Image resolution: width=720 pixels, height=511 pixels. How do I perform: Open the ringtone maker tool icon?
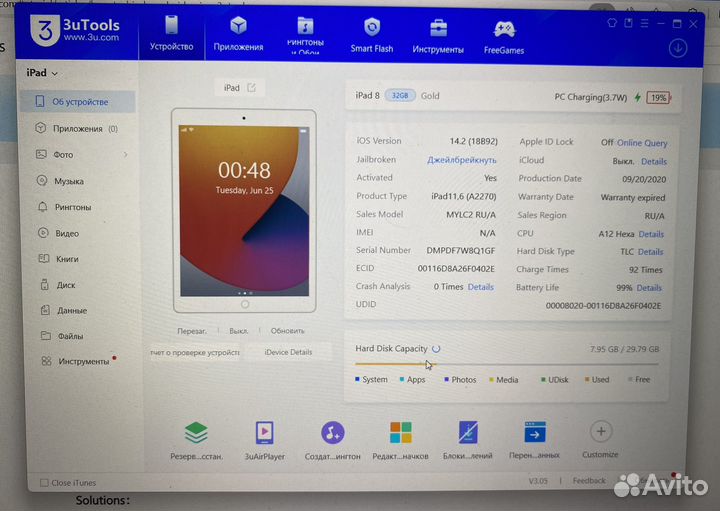point(332,432)
